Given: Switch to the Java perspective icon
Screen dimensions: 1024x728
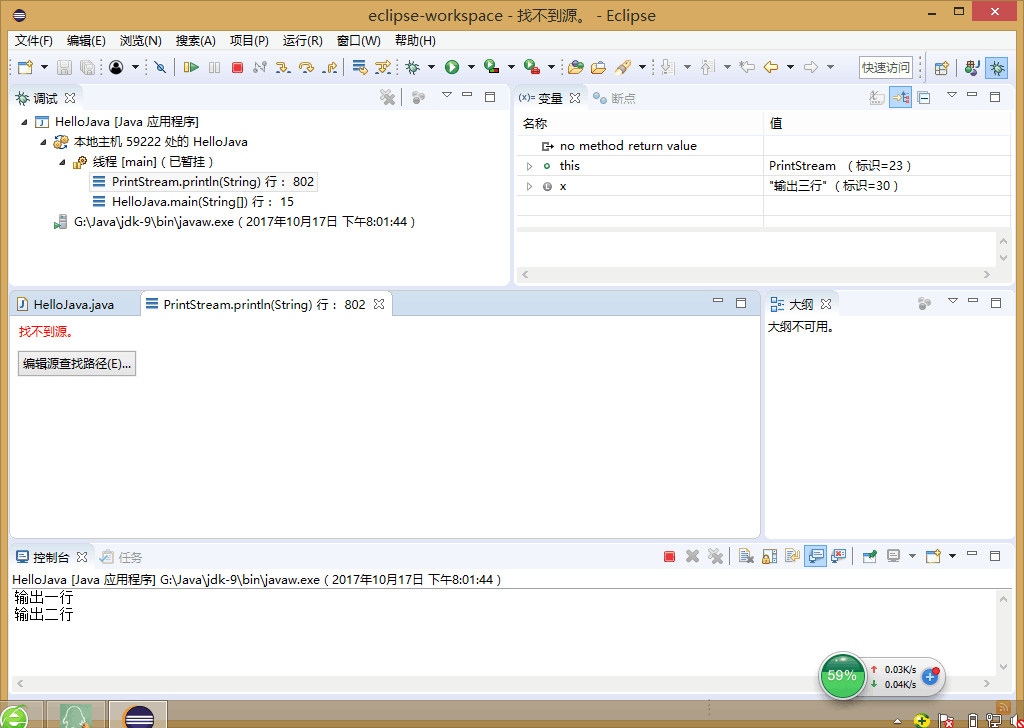Looking at the screenshot, I should (x=972, y=67).
